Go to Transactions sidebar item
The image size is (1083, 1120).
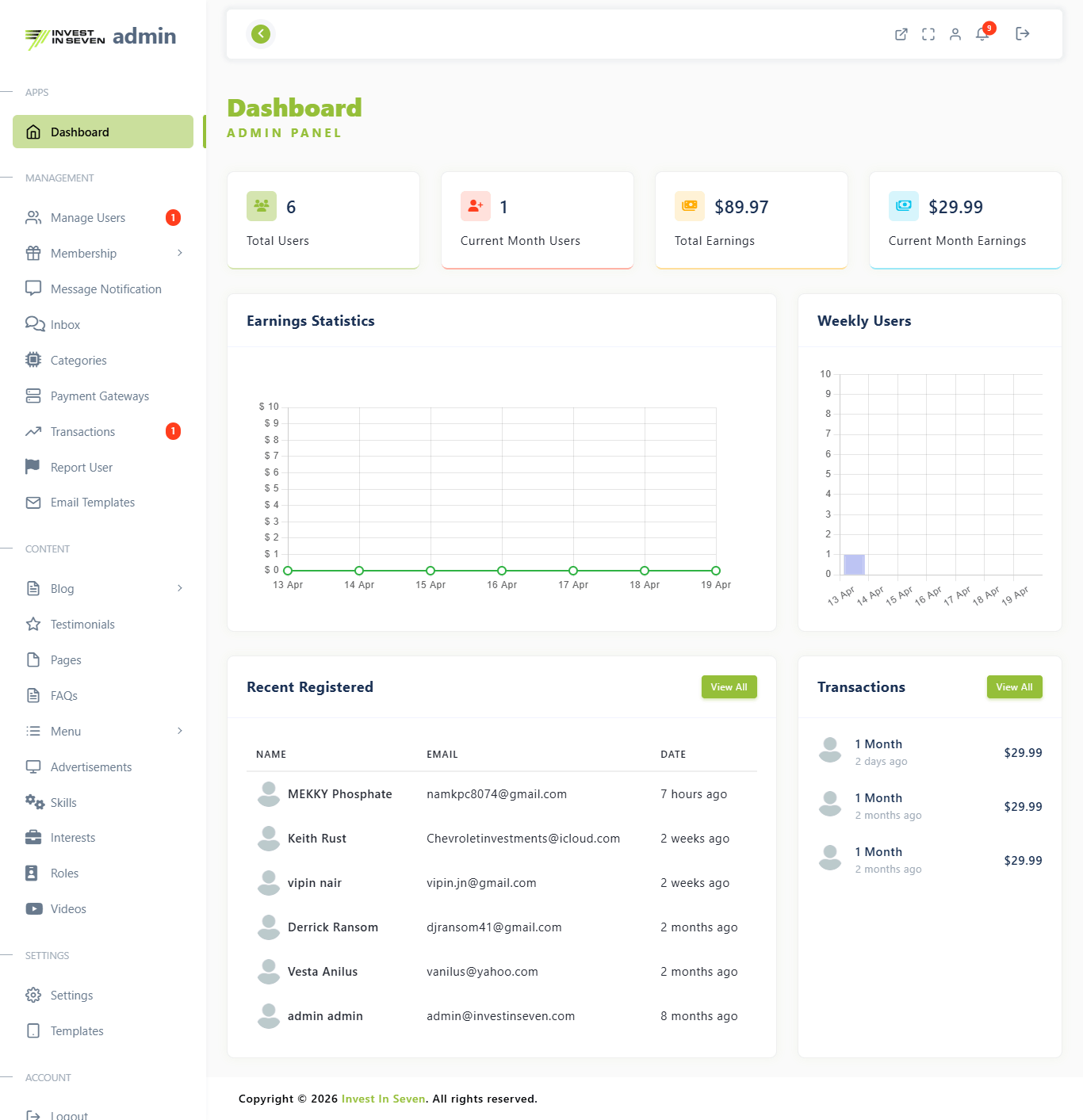(82, 432)
